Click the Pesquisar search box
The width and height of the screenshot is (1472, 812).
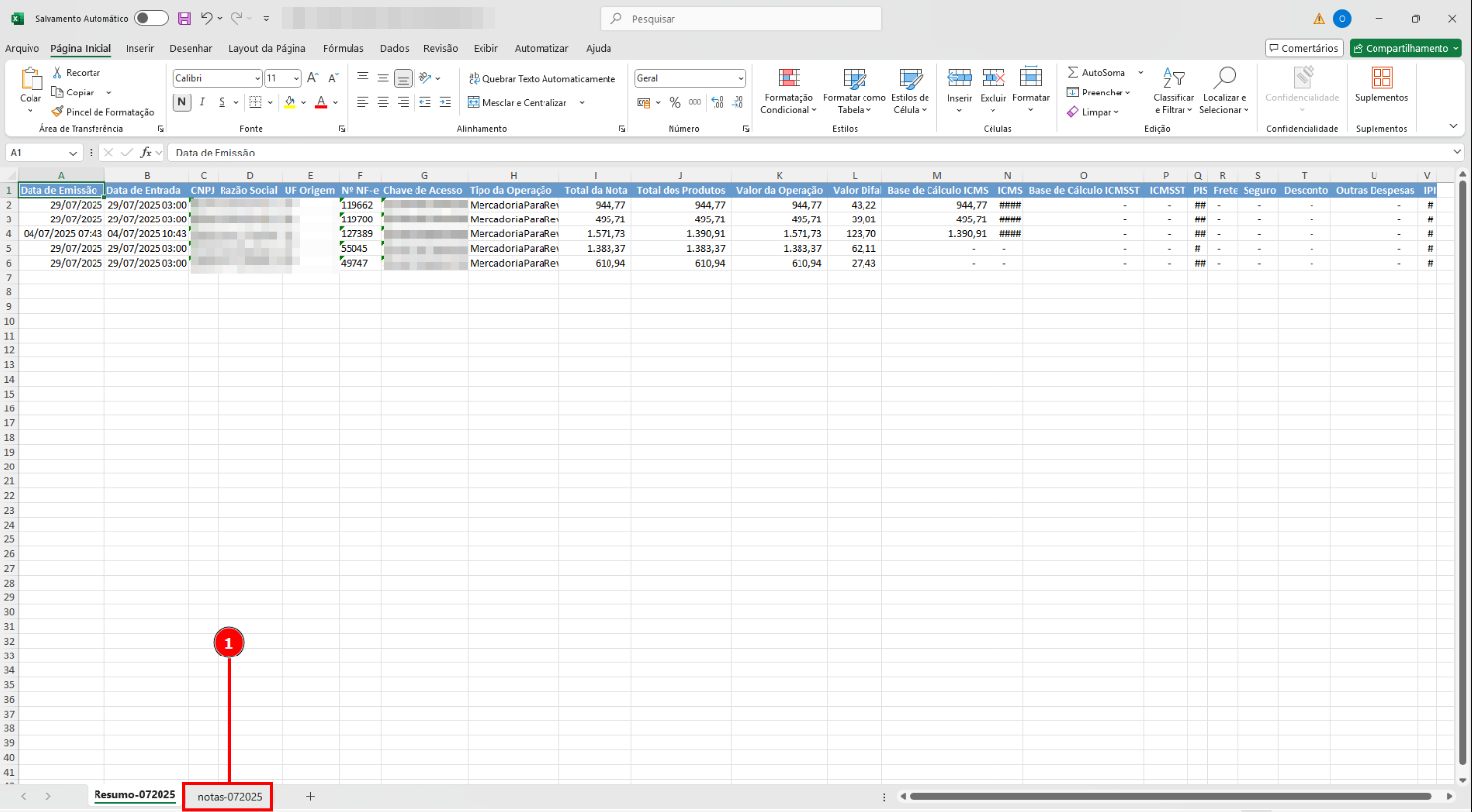coord(740,19)
